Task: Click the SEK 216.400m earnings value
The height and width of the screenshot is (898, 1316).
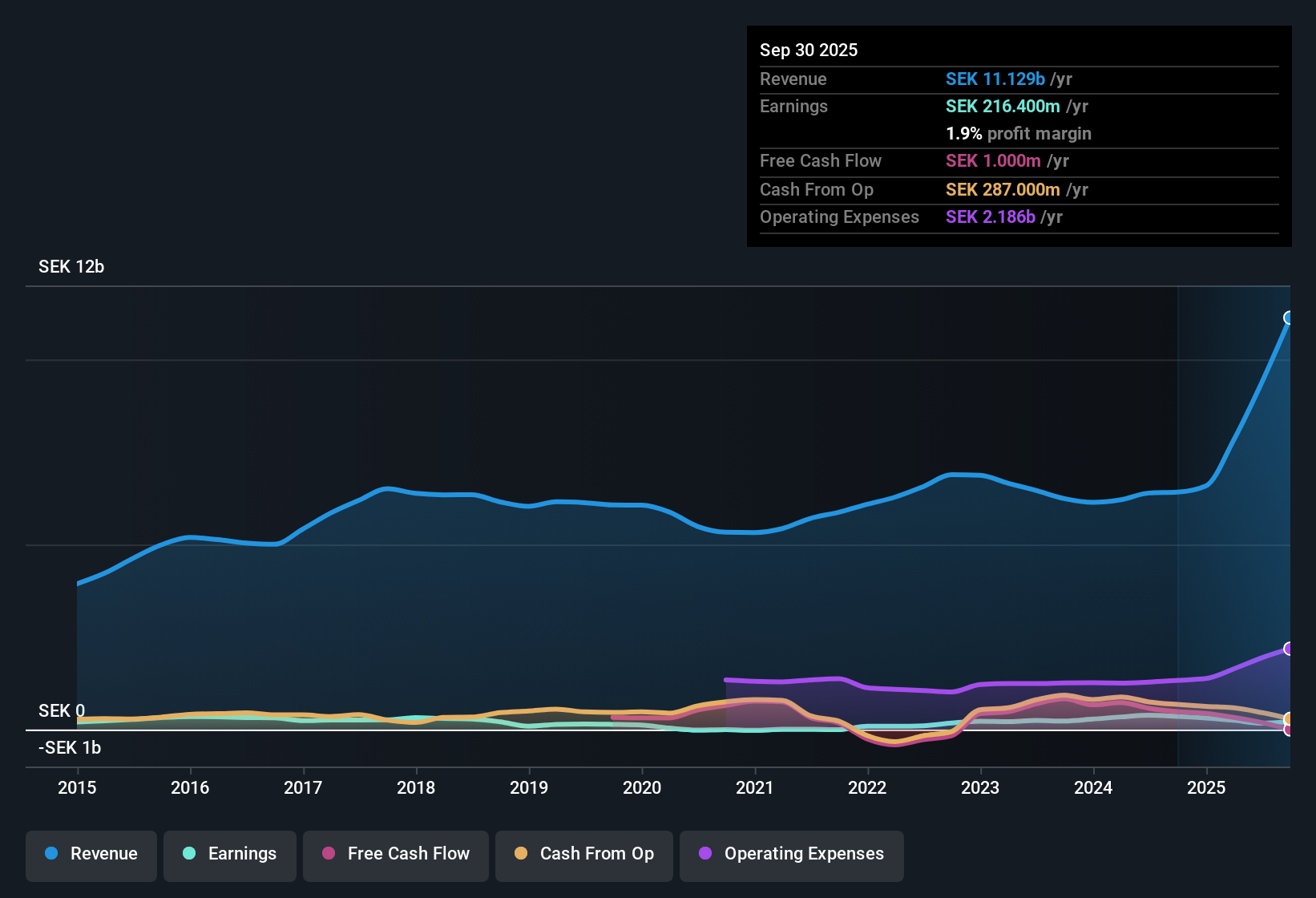Action: pos(1003,107)
